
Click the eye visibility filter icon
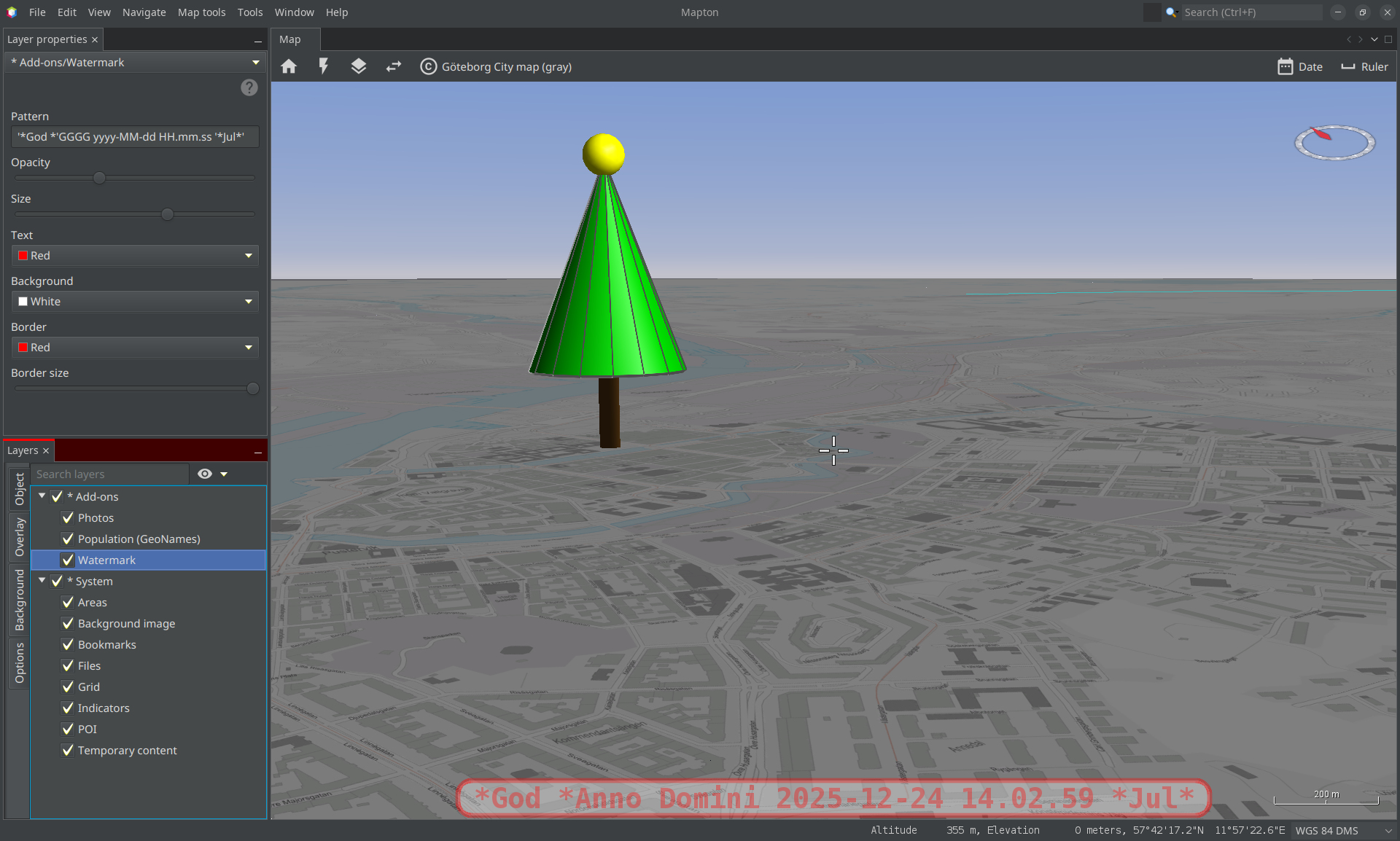pos(205,474)
